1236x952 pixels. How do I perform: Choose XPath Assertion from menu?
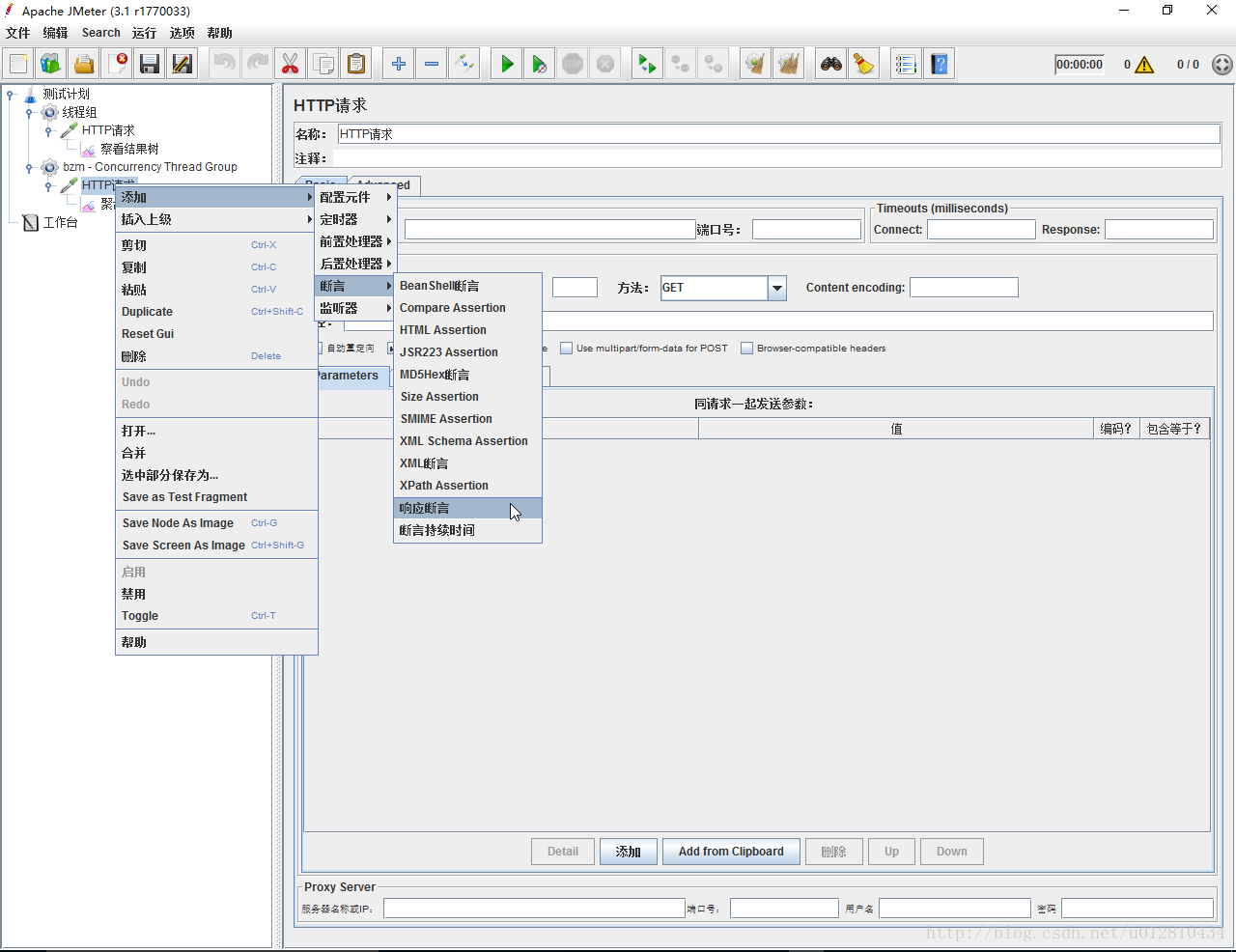(467, 486)
